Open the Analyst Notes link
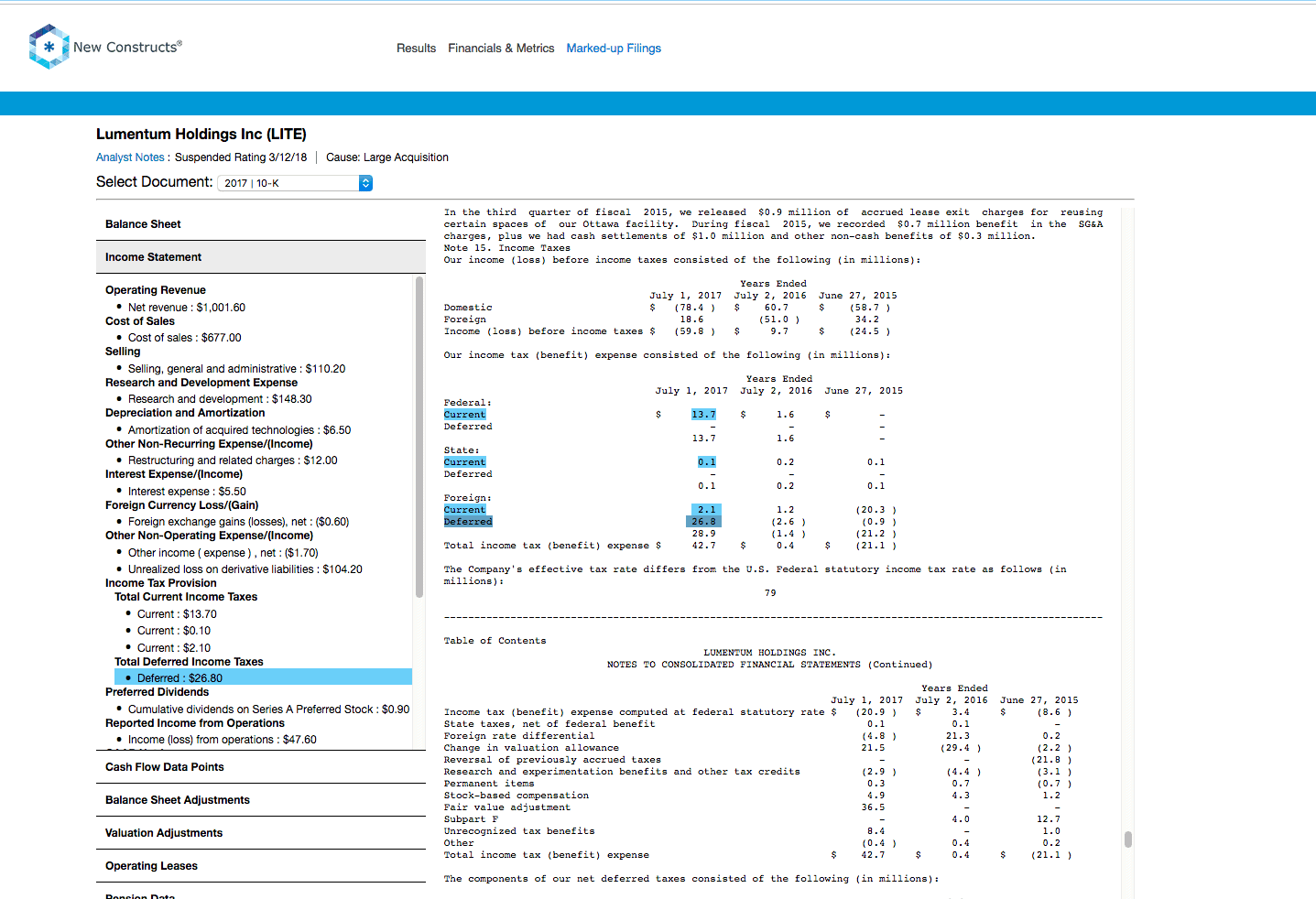 click(x=130, y=157)
